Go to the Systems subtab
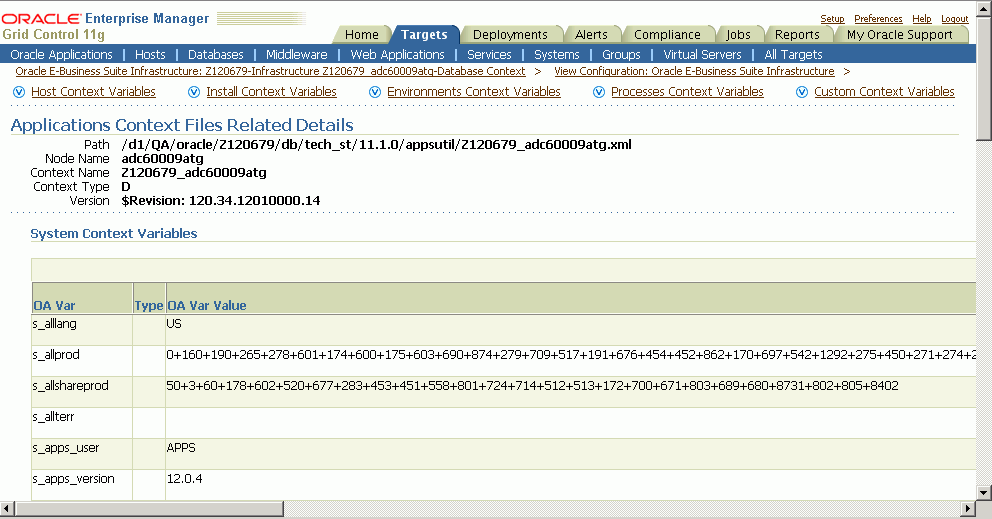The height and width of the screenshot is (519, 992). (x=557, y=54)
